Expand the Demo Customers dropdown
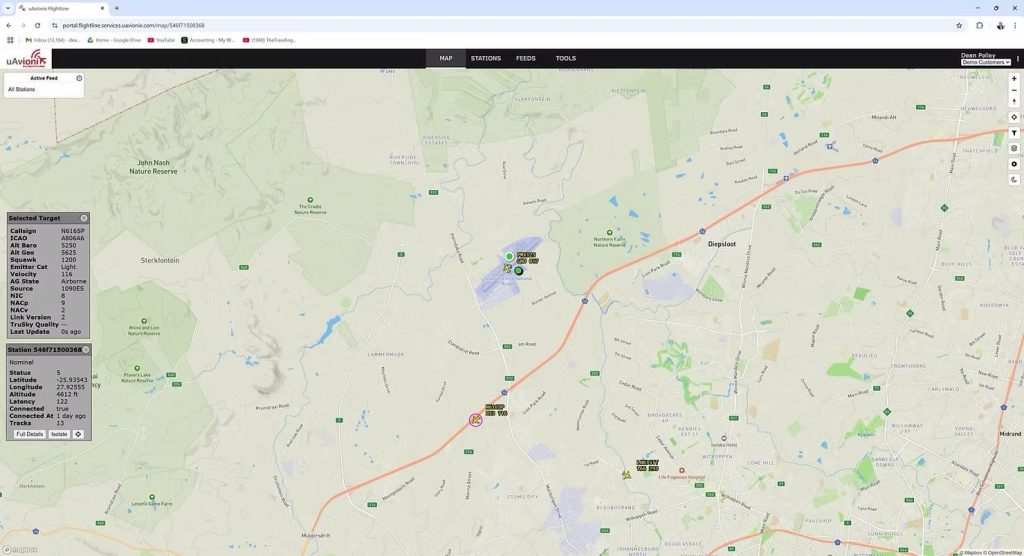 [985, 62]
